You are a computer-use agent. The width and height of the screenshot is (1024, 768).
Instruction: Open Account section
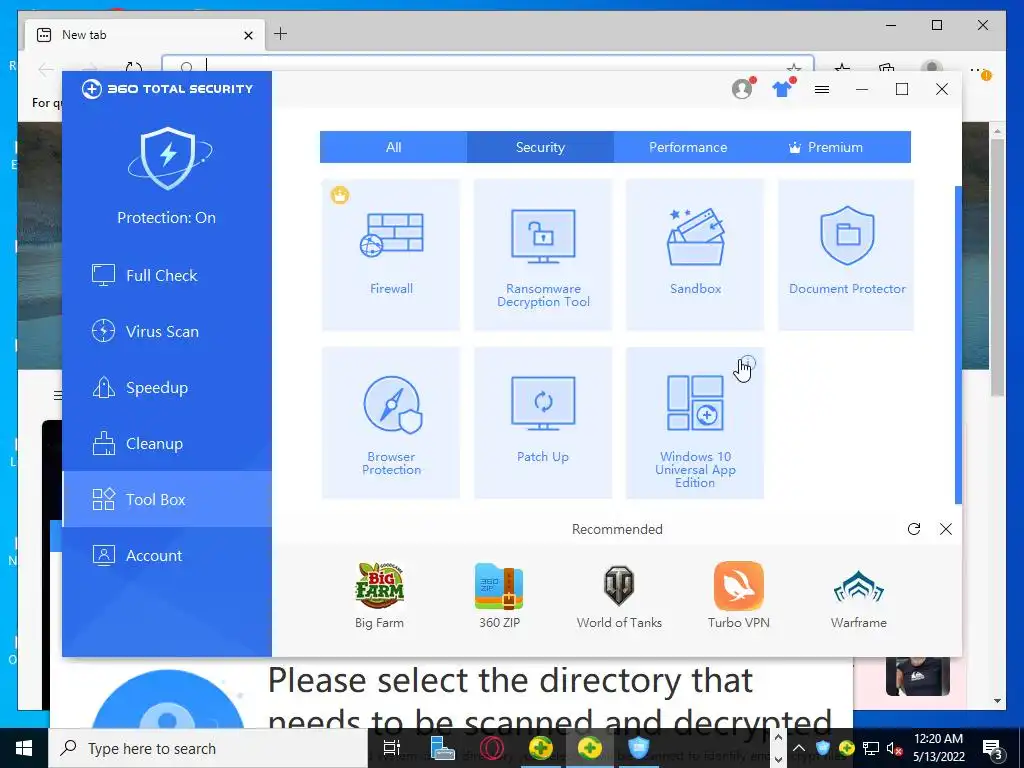[x=167, y=556]
